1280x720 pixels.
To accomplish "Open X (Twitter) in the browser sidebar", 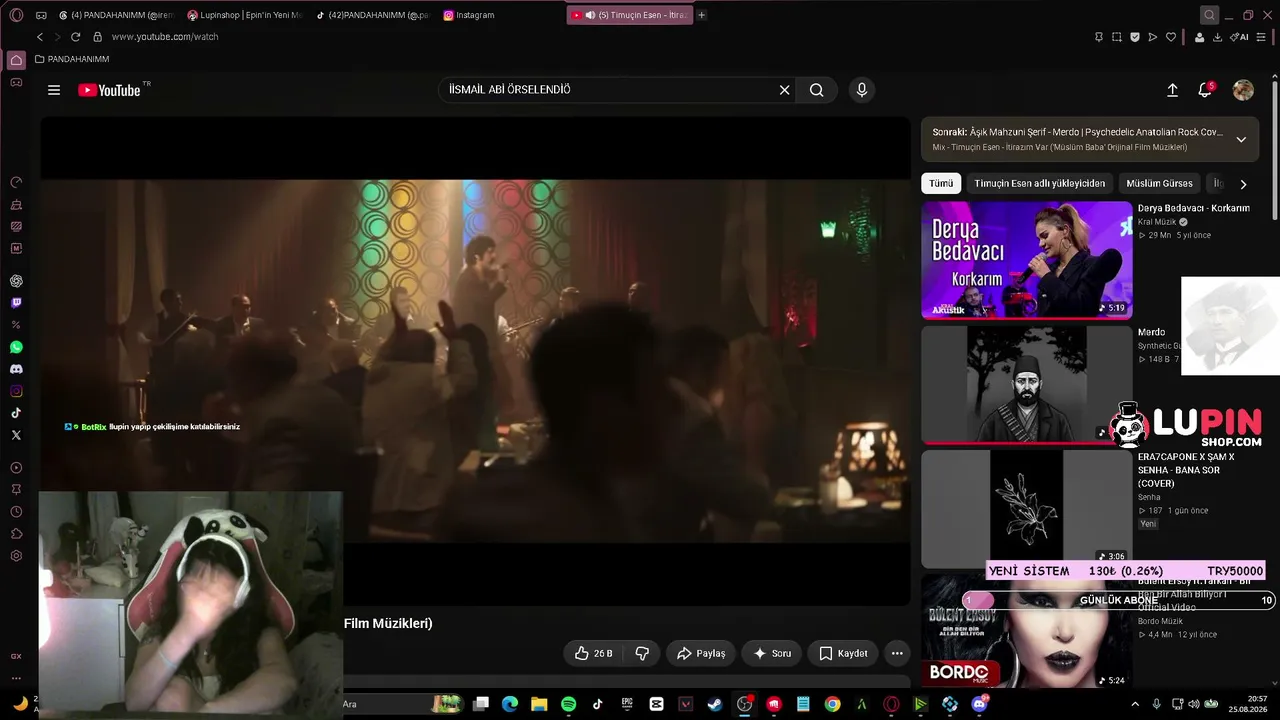I will click(x=16, y=435).
